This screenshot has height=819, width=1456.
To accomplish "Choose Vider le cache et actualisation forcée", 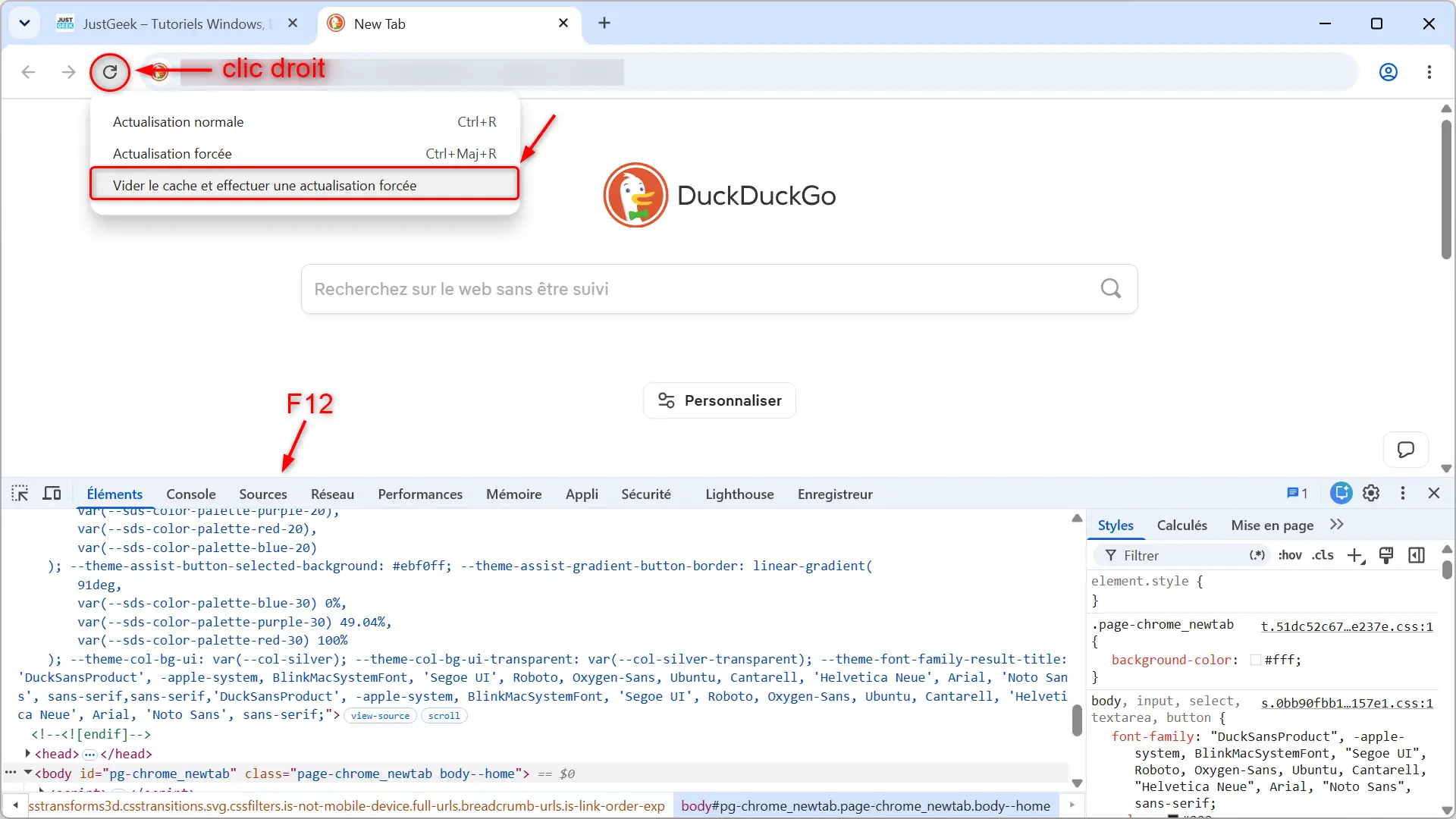I will click(305, 186).
